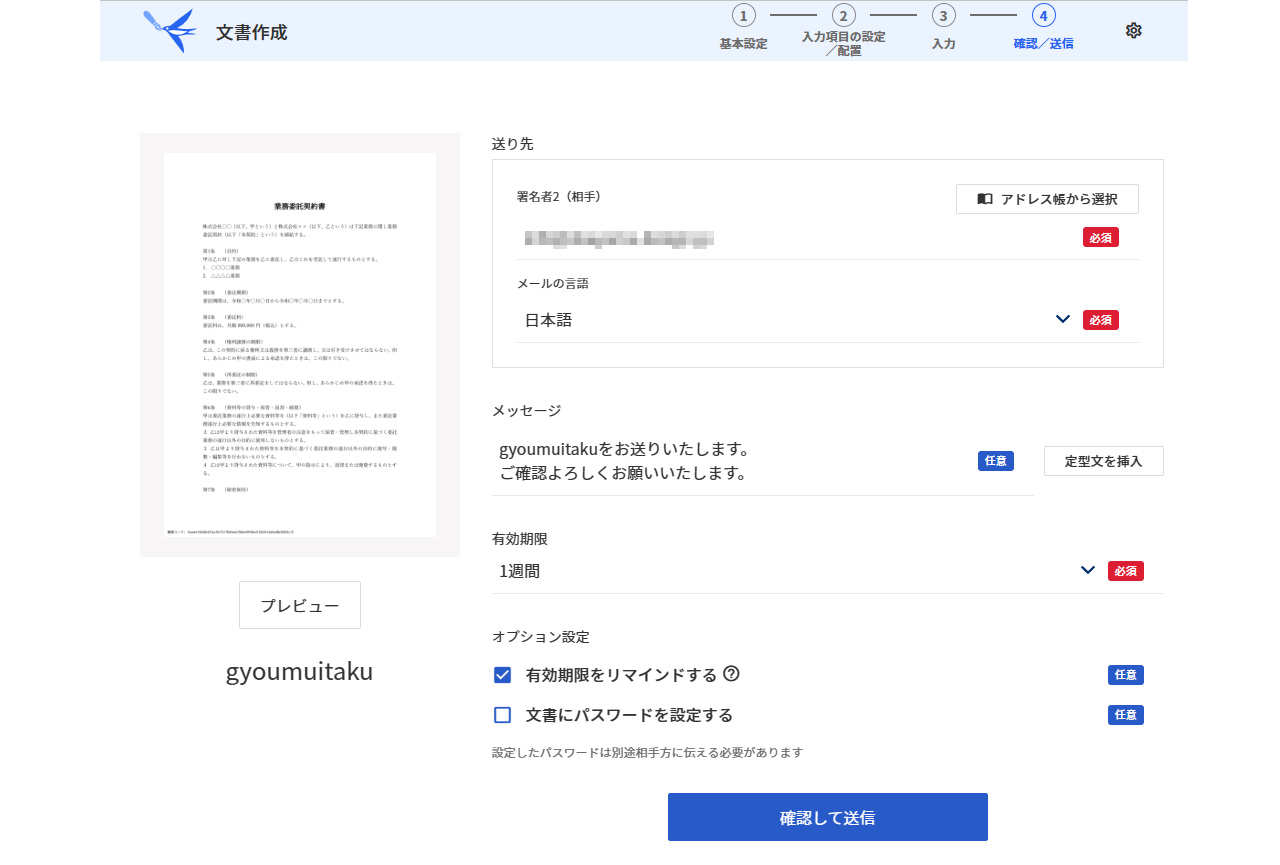Uncheck 有効期限をリマインドする checkbox
This screenshot has width=1280, height=865.
coord(503,675)
